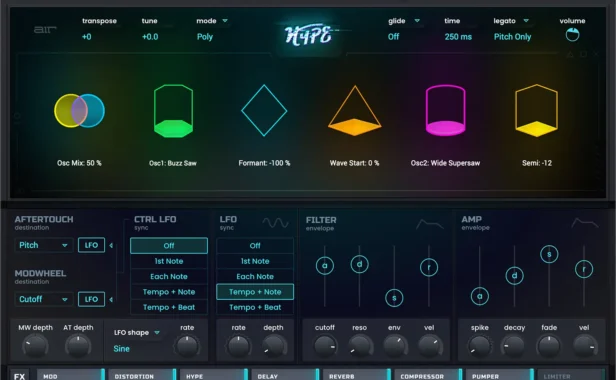This screenshot has height=380, width=616.
Task: Click the yellow Semi -12 cube icon
Action: click(x=537, y=110)
